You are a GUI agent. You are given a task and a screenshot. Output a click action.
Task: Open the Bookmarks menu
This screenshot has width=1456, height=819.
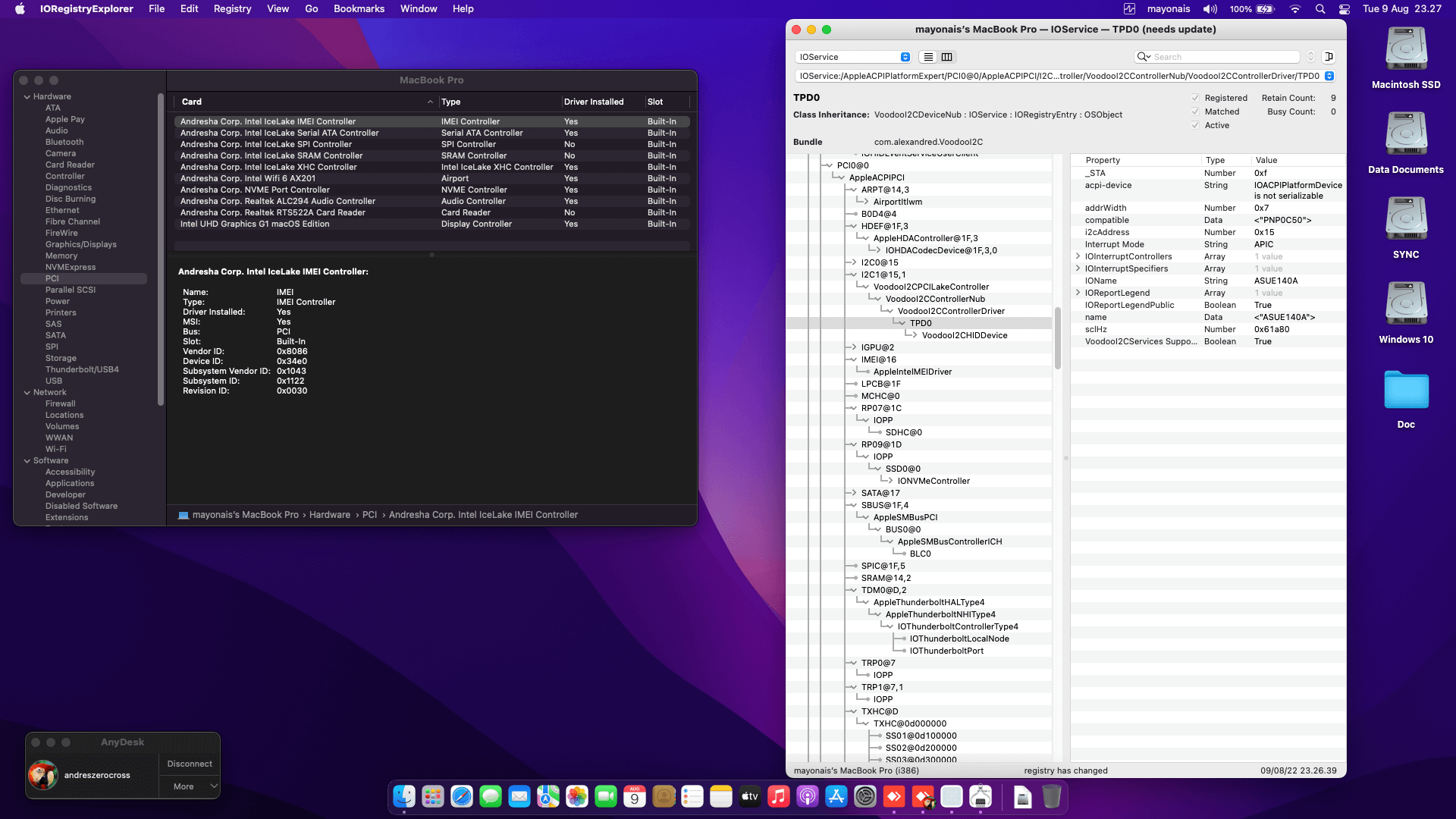[x=359, y=9]
